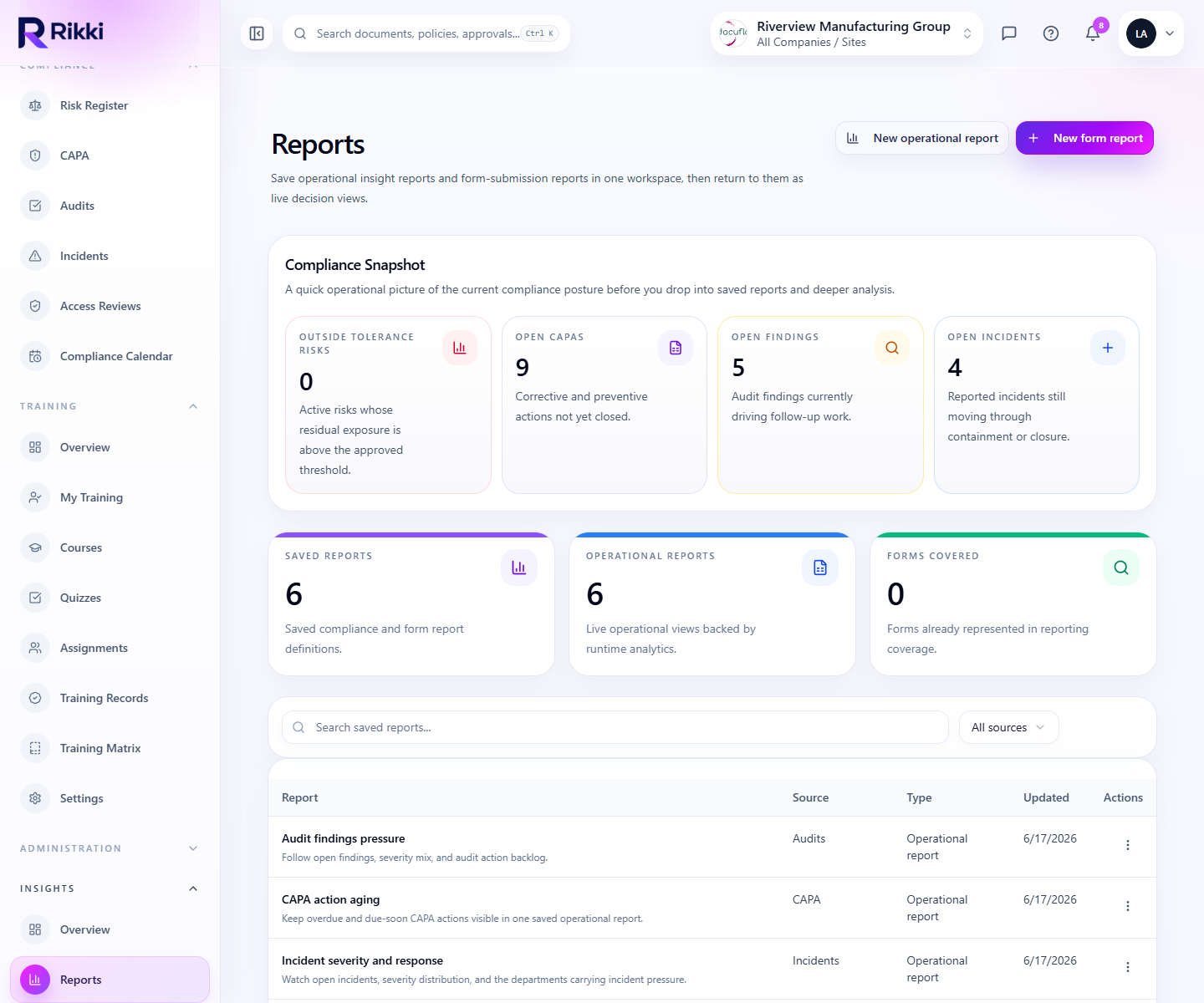The width and height of the screenshot is (1204, 1003).
Task: Click the Operational Reports document icon
Action: [820, 568]
